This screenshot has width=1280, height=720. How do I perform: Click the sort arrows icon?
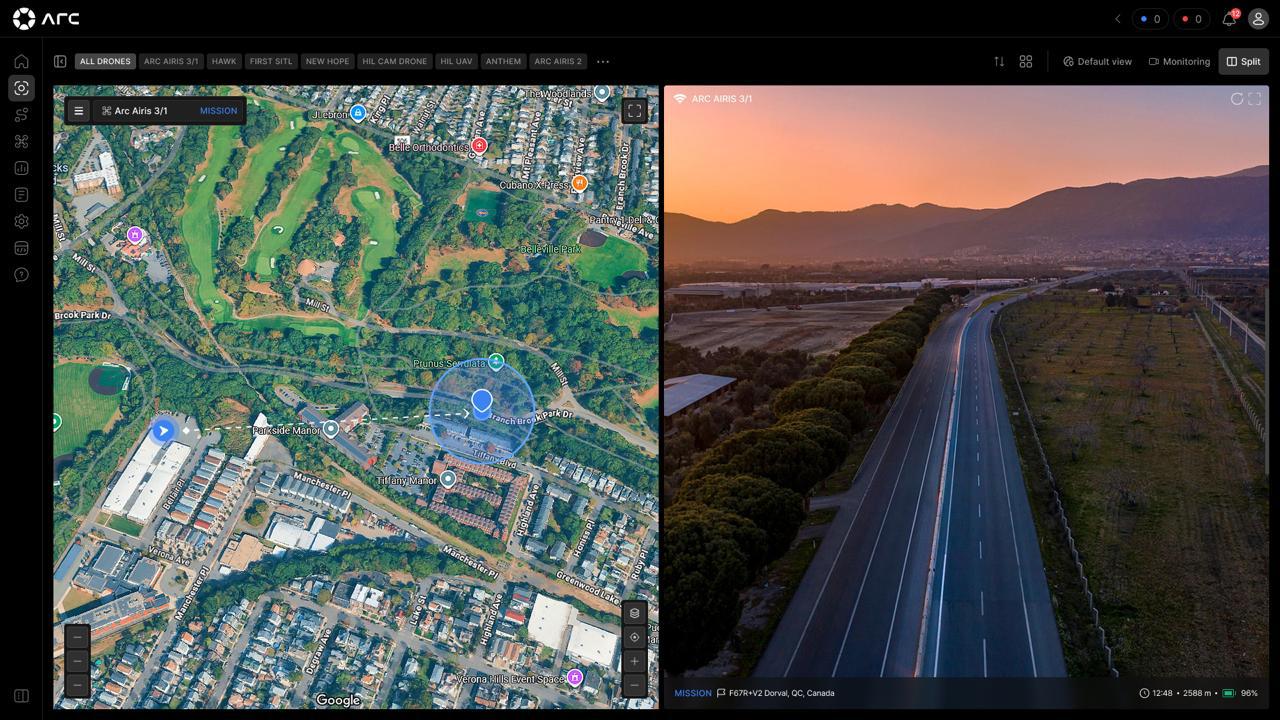pyautogui.click(x=999, y=61)
